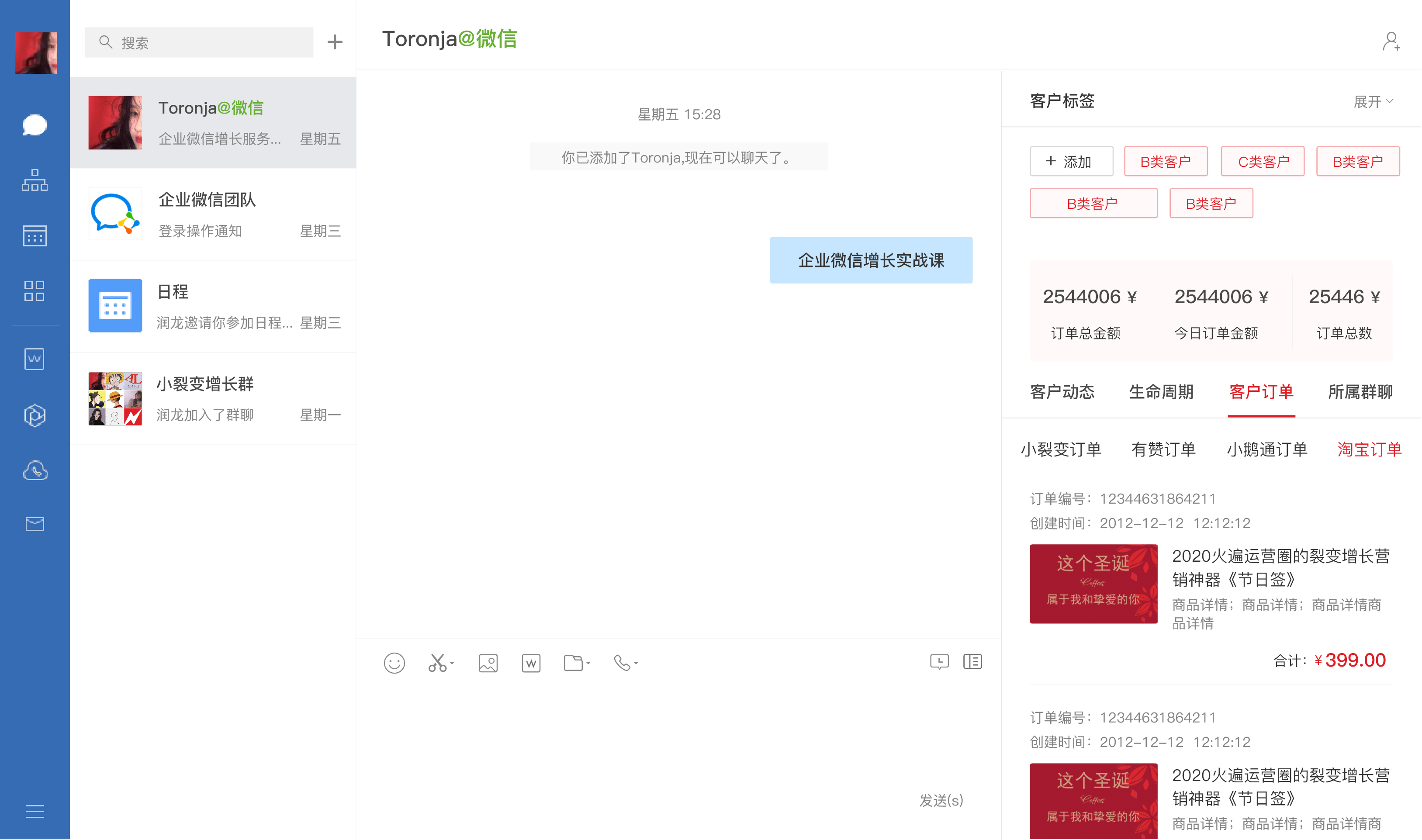Image resolution: width=1422 pixels, height=840 pixels.
Task: Open the Messages chat bubble in sidebar
Action: click(x=35, y=124)
